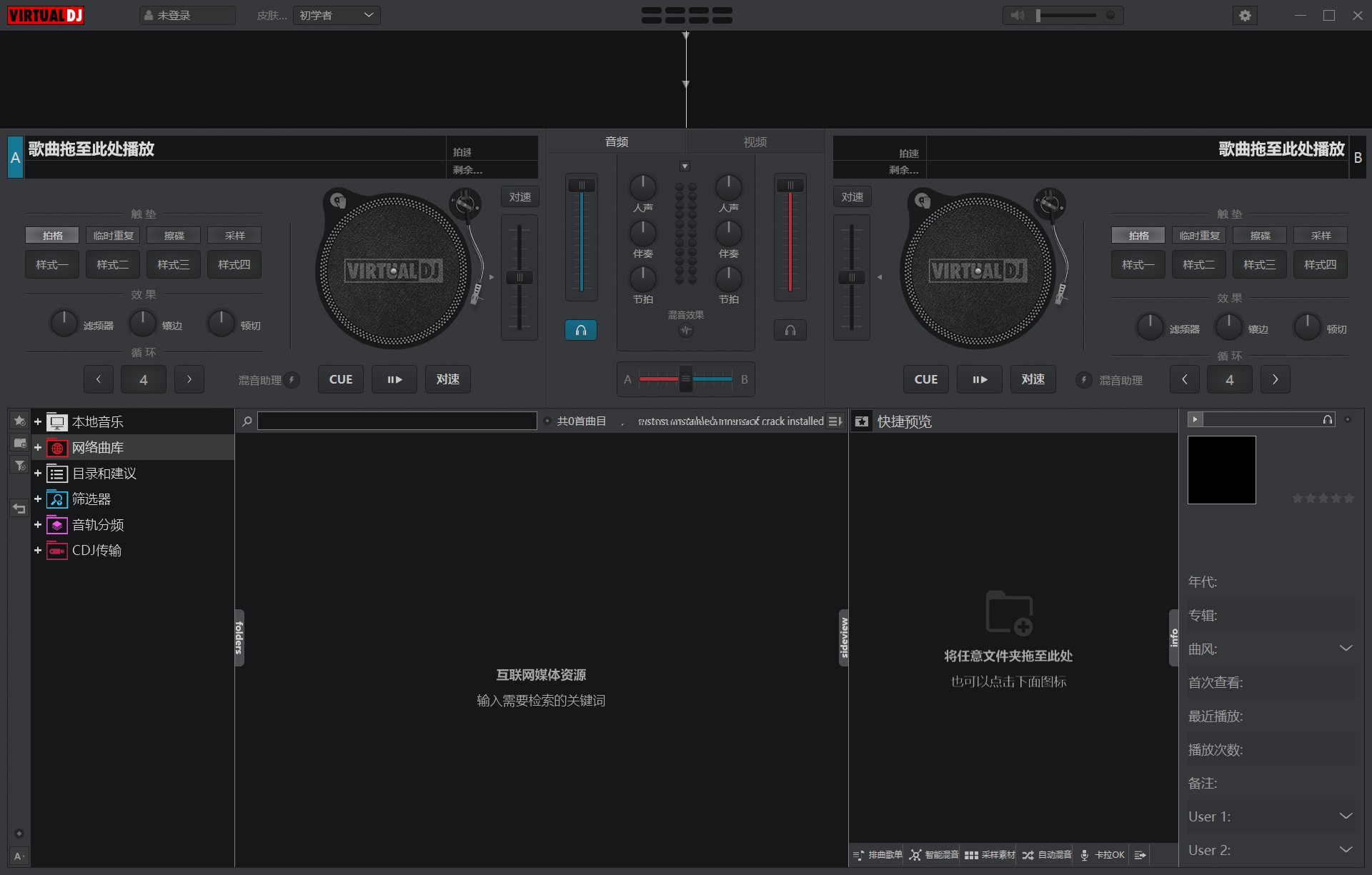Open browser options menu icon beside crack installed

[x=835, y=421]
